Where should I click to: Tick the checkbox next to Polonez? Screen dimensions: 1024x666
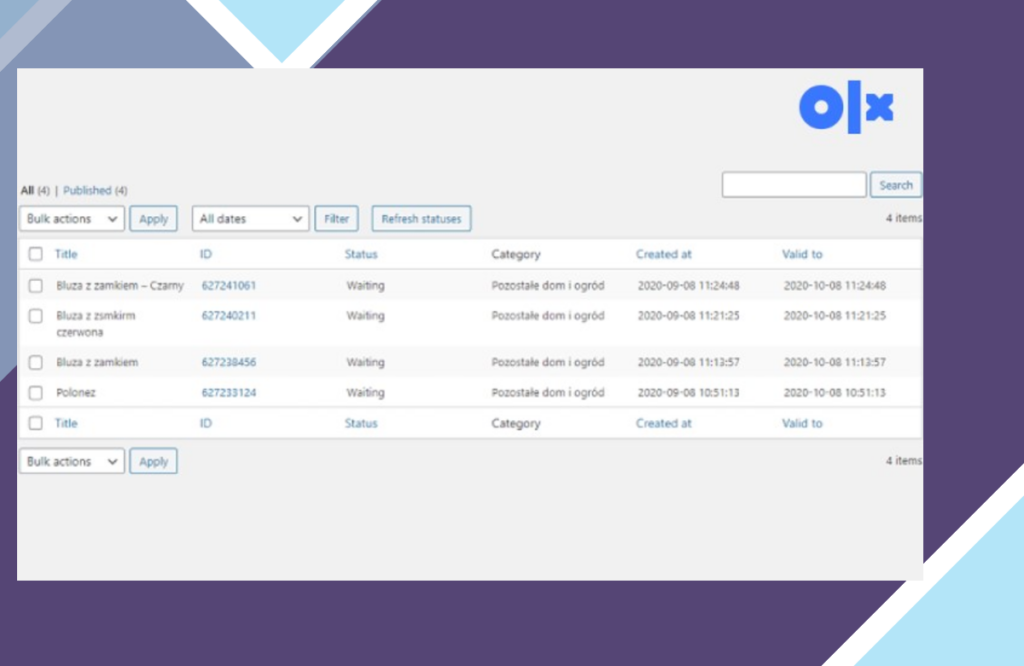coord(36,393)
